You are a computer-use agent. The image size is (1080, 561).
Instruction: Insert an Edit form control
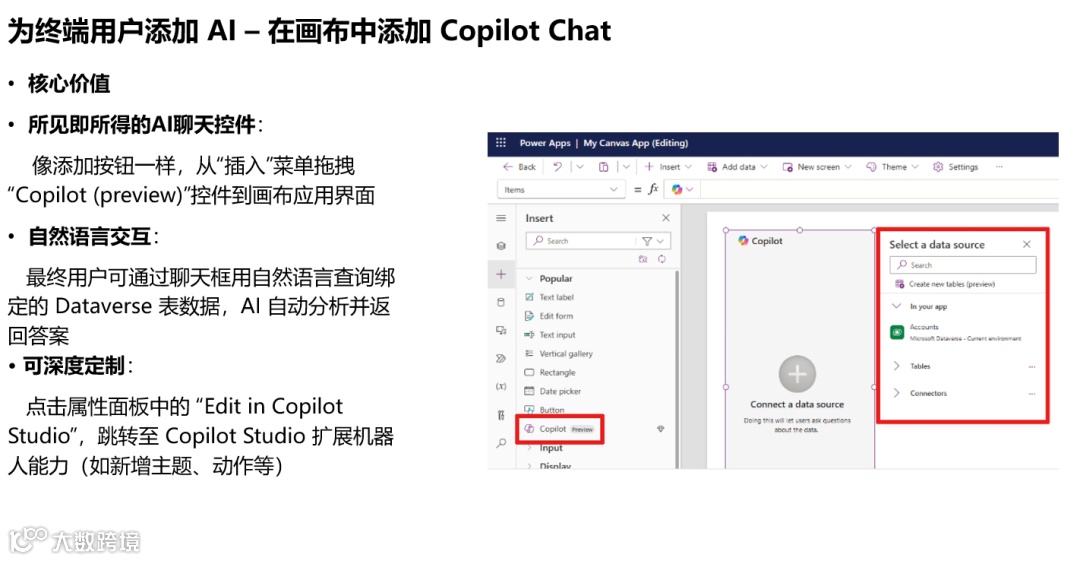coord(549,316)
